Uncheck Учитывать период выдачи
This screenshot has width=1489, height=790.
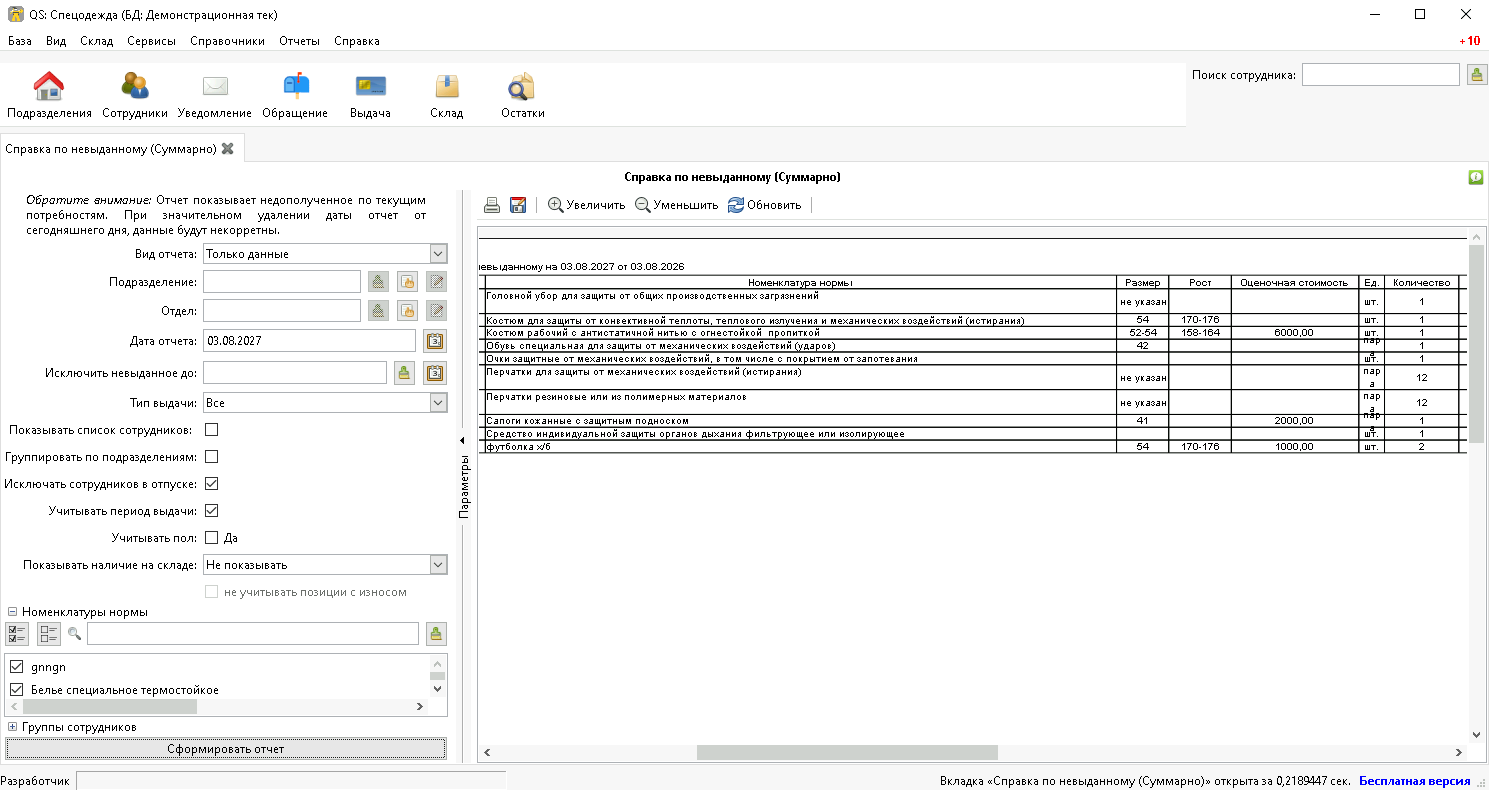[211, 511]
